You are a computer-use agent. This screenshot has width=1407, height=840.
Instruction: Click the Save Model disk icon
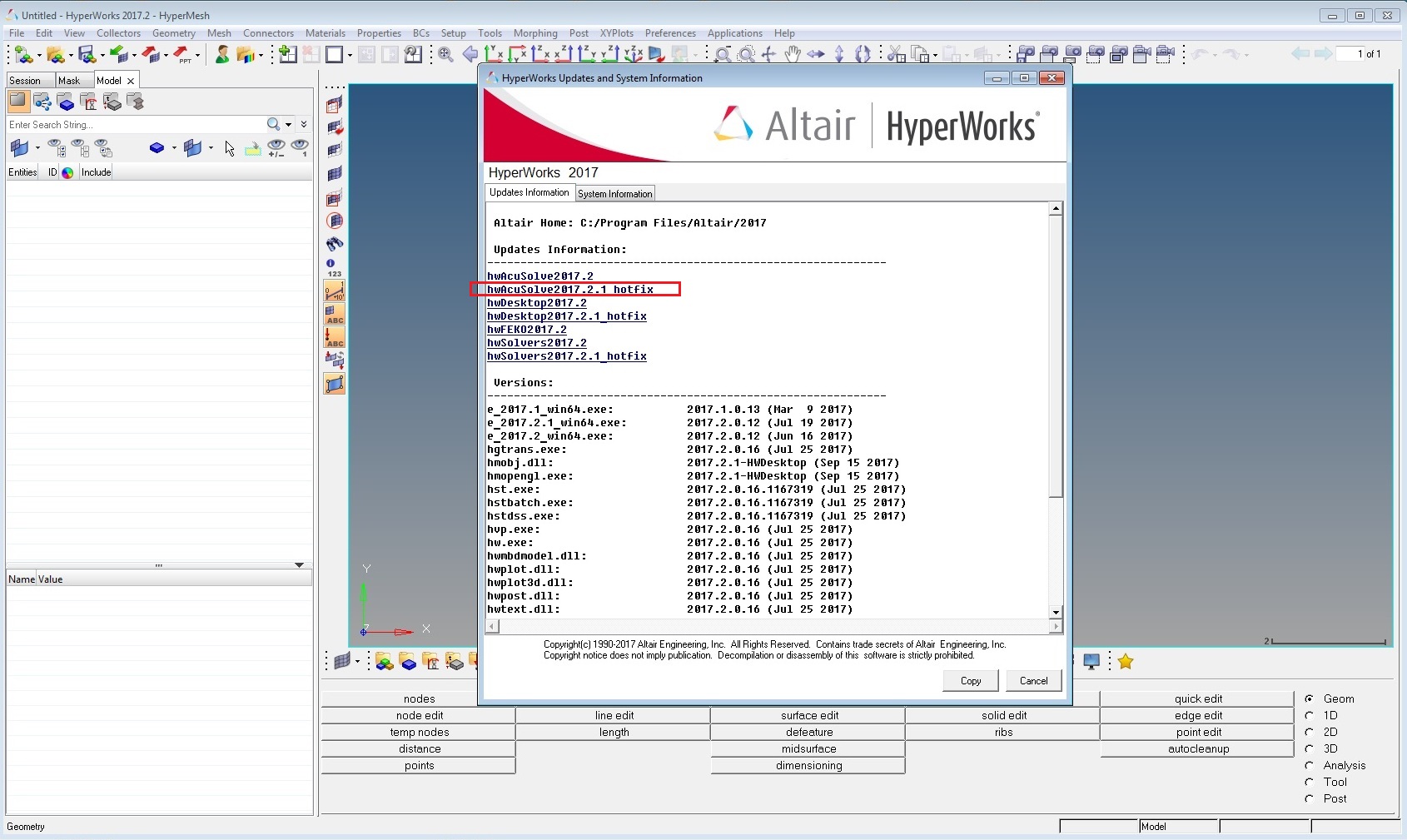[x=87, y=55]
